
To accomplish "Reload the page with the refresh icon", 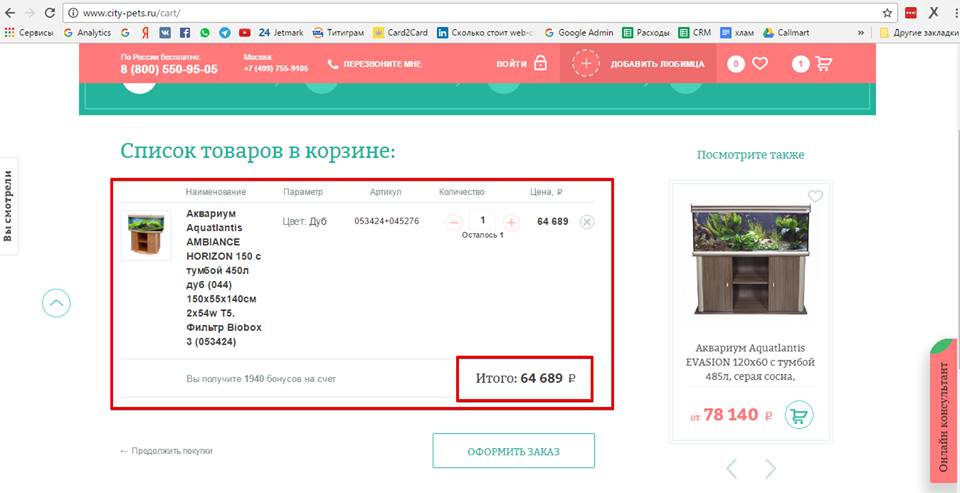I will [x=50, y=13].
